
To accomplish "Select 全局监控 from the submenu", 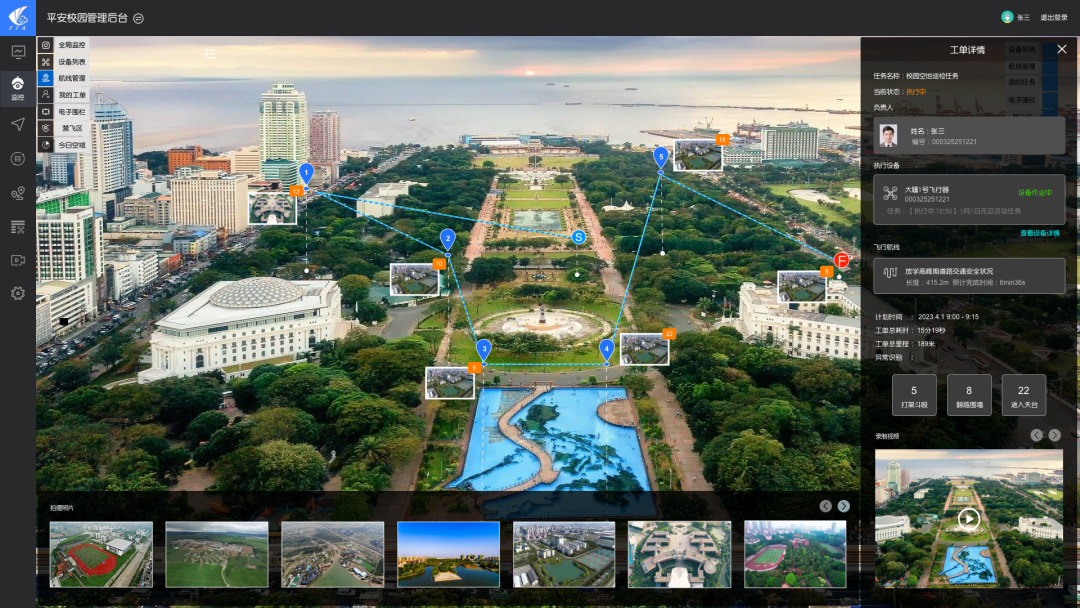I will (x=71, y=45).
